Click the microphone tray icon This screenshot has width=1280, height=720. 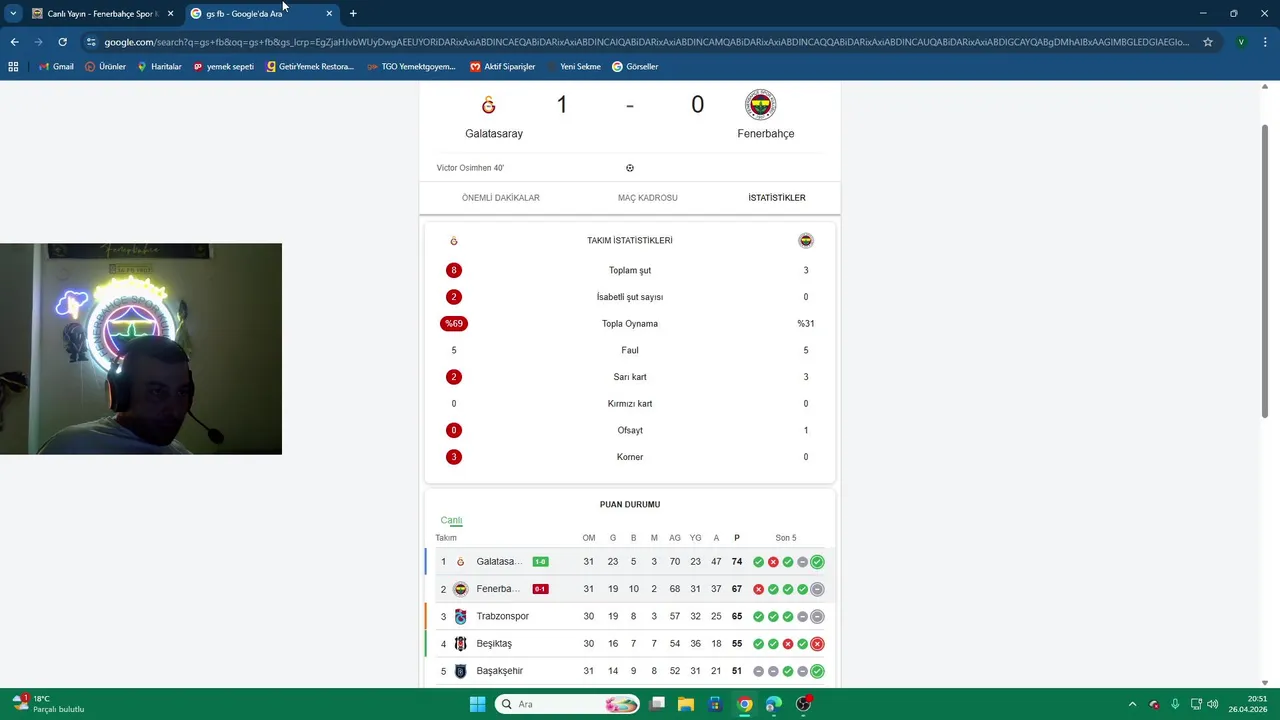(x=1175, y=704)
